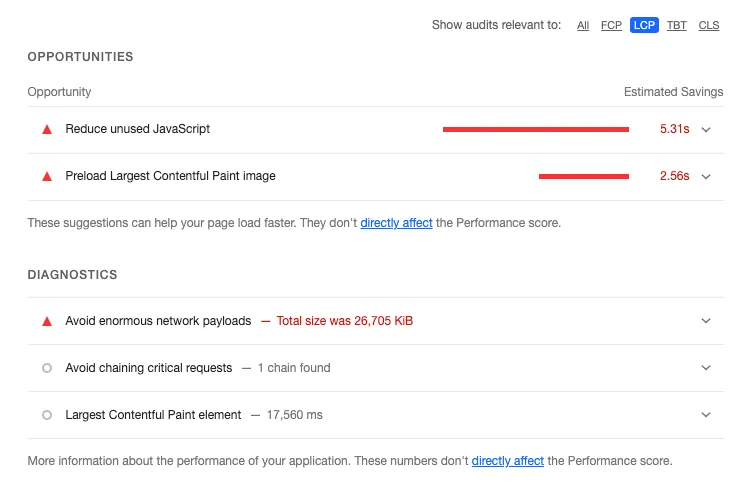Expand Preload Largest Contentful Paint image chevron
This screenshot has width=748, height=486.
tap(706, 176)
